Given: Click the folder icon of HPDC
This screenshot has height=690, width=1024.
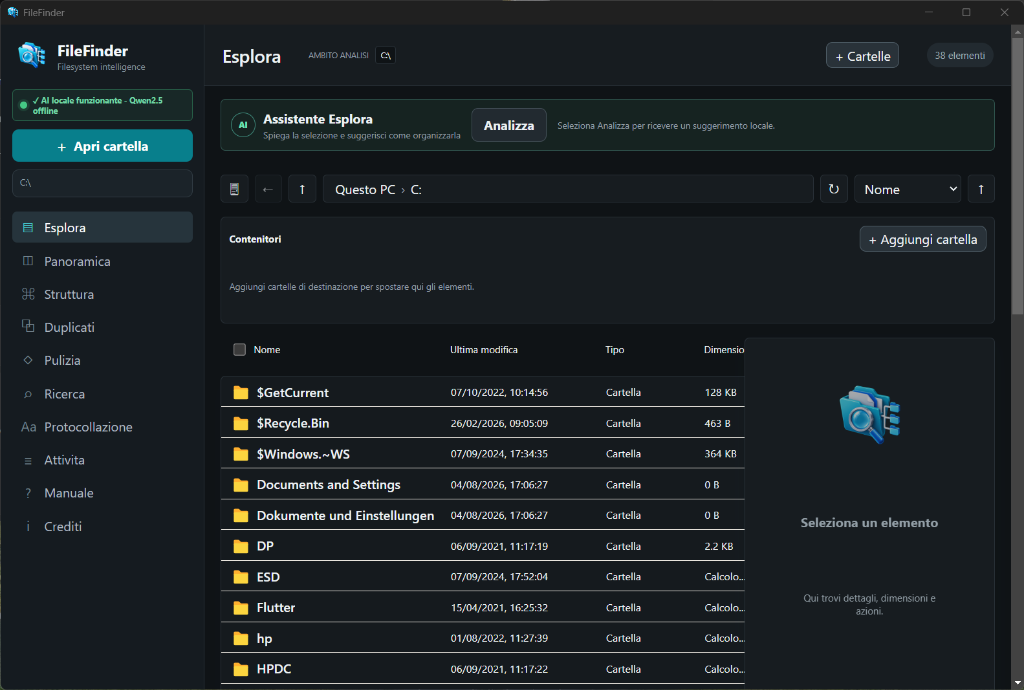Looking at the screenshot, I should pos(241,669).
